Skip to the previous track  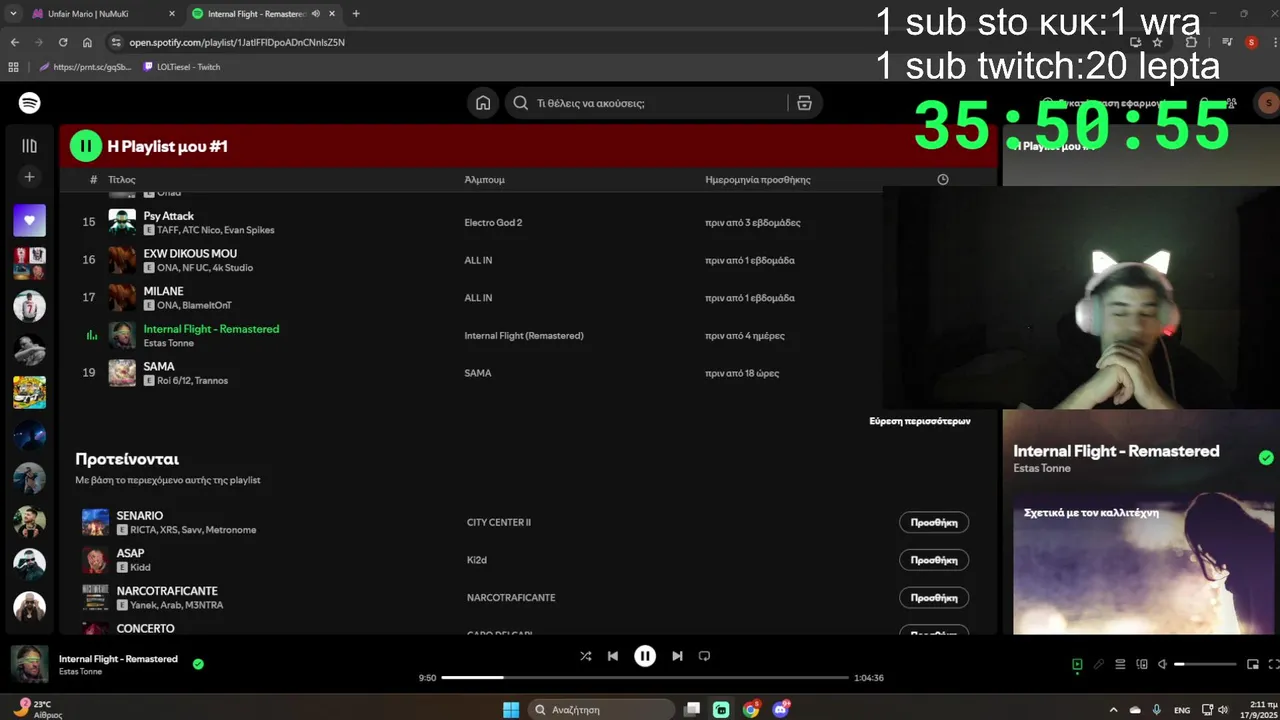(613, 656)
